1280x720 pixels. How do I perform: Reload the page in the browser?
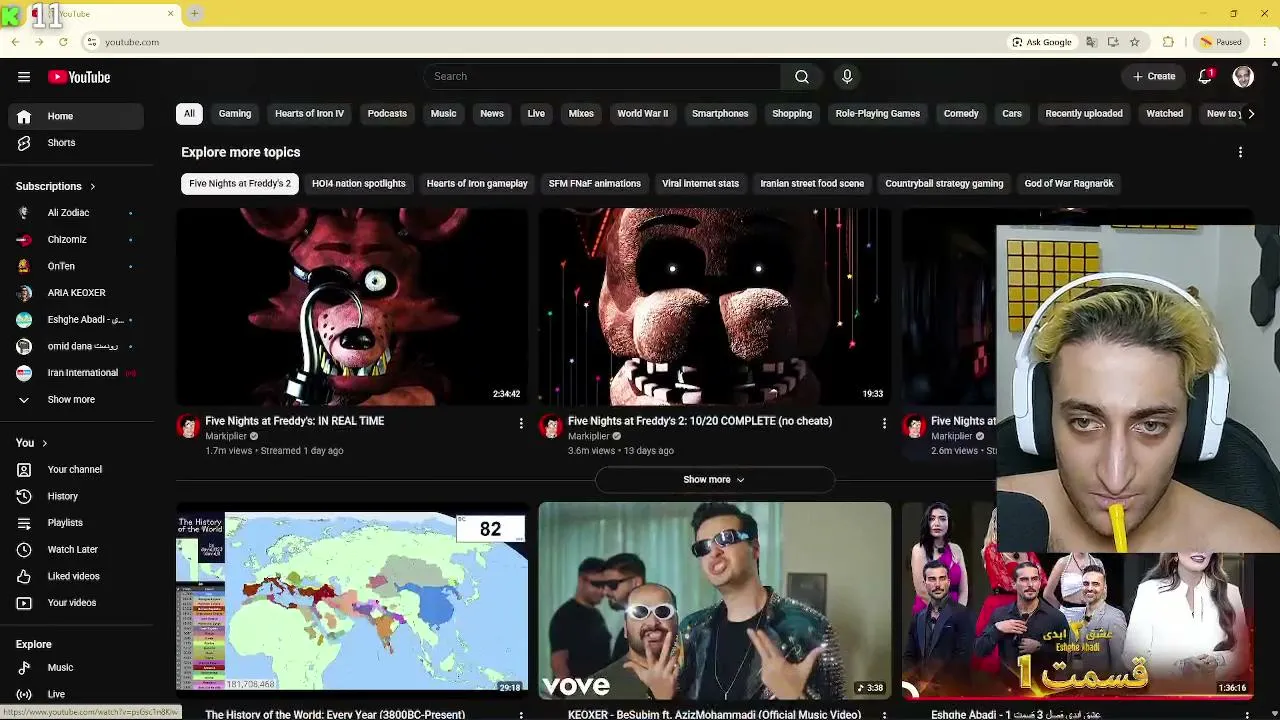coord(63,42)
